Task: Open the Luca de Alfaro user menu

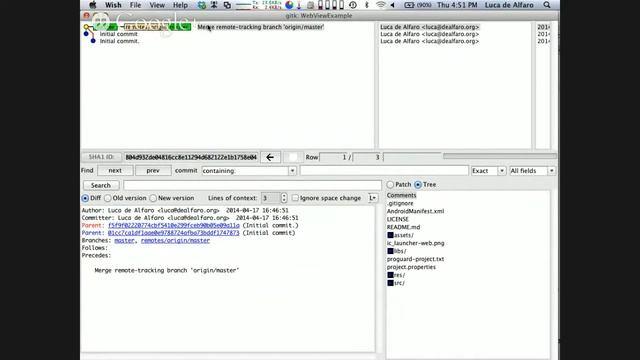Action: tap(509, 5)
